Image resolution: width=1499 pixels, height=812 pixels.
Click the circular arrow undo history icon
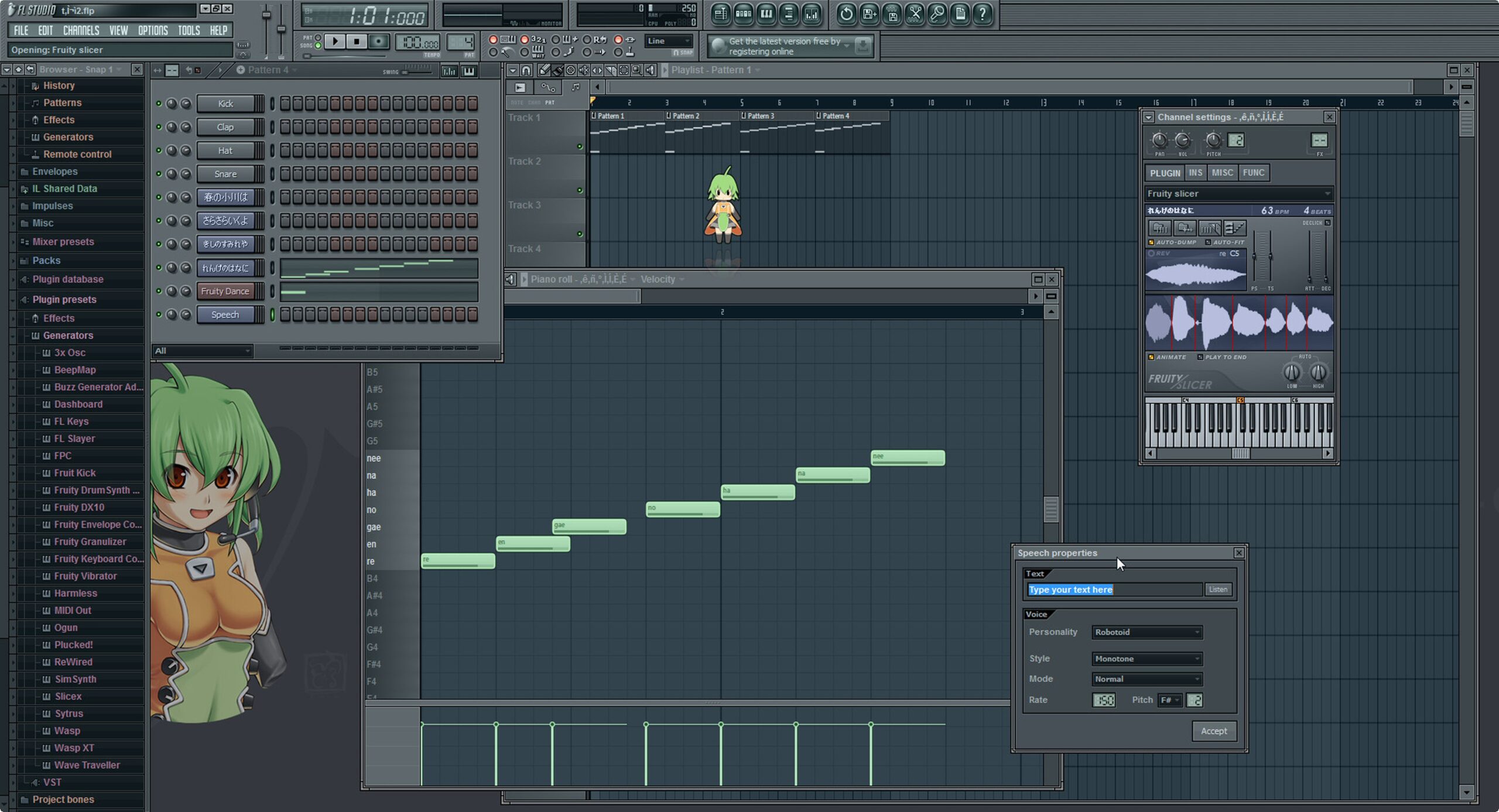(846, 13)
